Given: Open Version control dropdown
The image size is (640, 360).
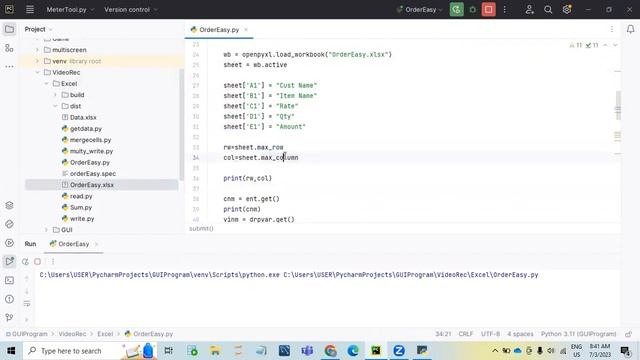Looking at the screenshot, I should [x=131, y=9].
